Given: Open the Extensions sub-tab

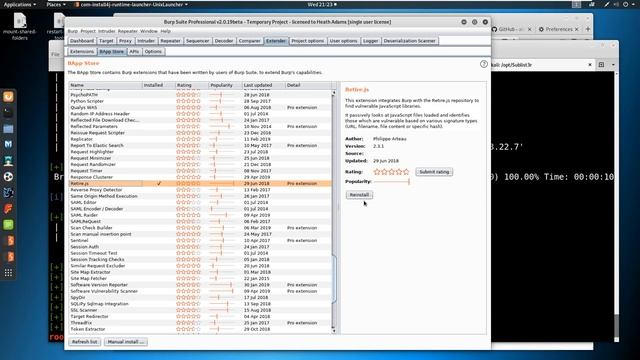Looking at the screenshot, I should [82, 52].
